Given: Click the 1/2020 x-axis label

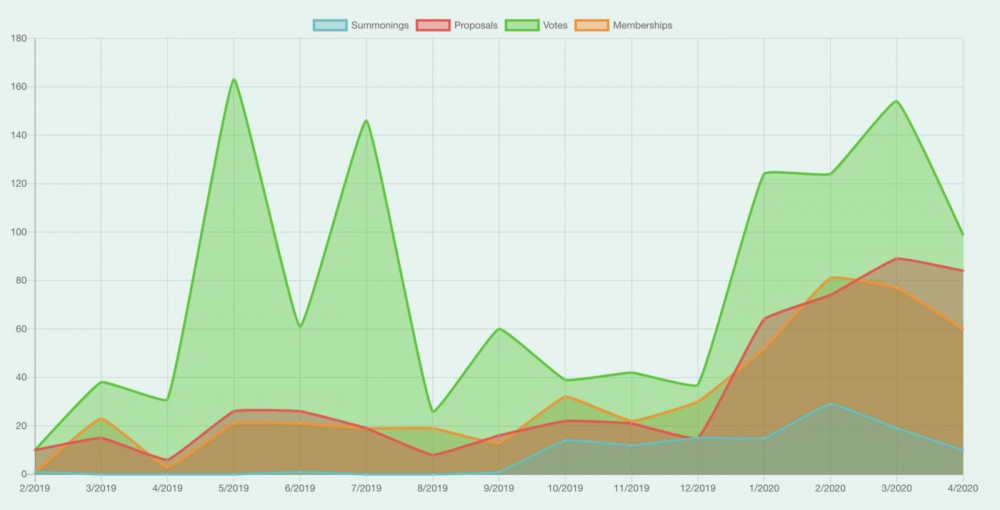Looking at the screenshot, I should click(764, 488).
